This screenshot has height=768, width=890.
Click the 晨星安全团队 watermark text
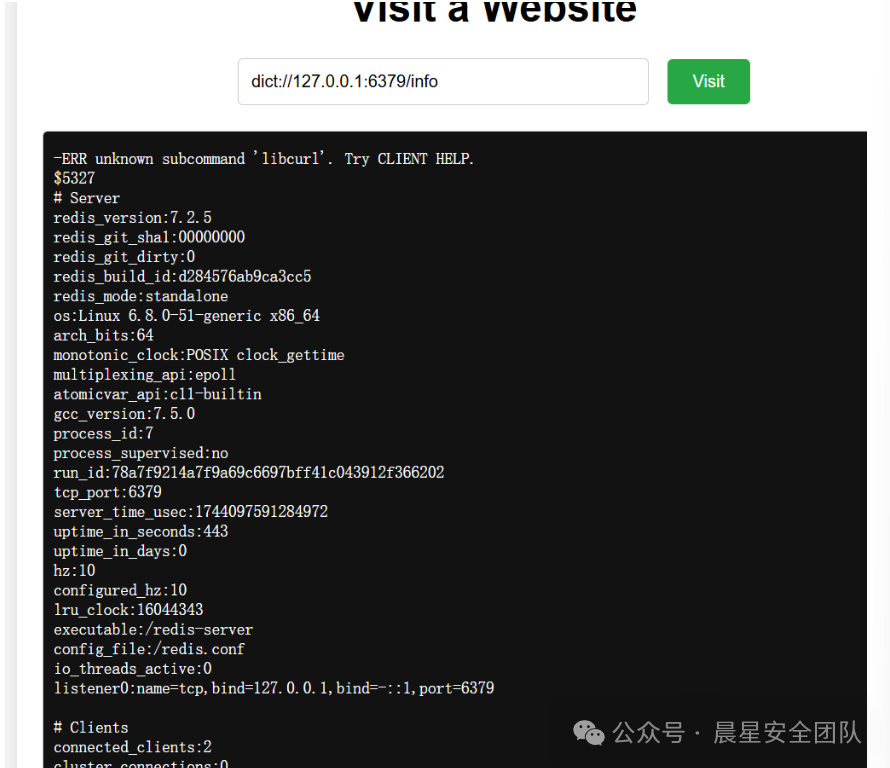coord(786,733)
